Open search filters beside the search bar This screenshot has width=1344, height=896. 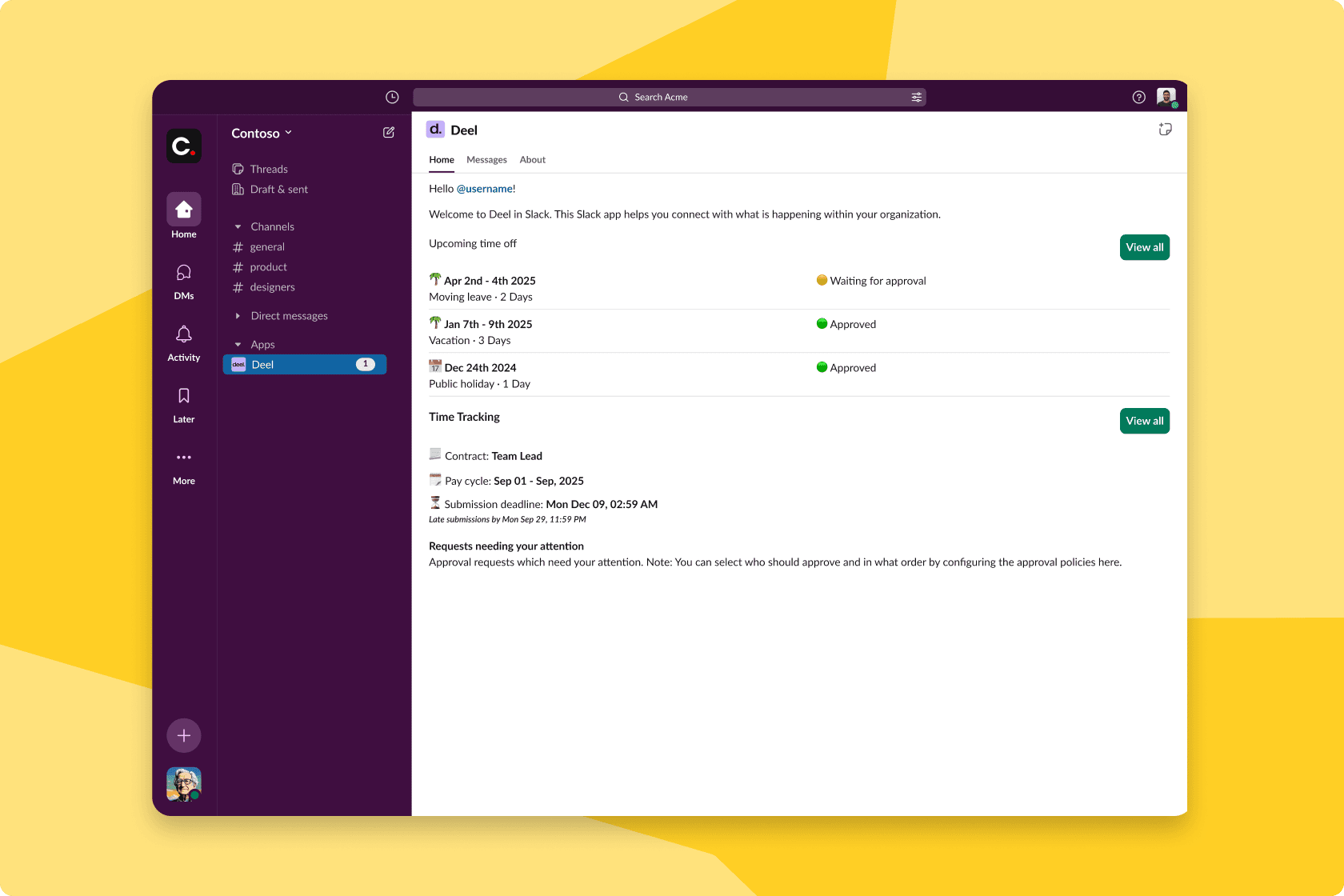point(917,97)
